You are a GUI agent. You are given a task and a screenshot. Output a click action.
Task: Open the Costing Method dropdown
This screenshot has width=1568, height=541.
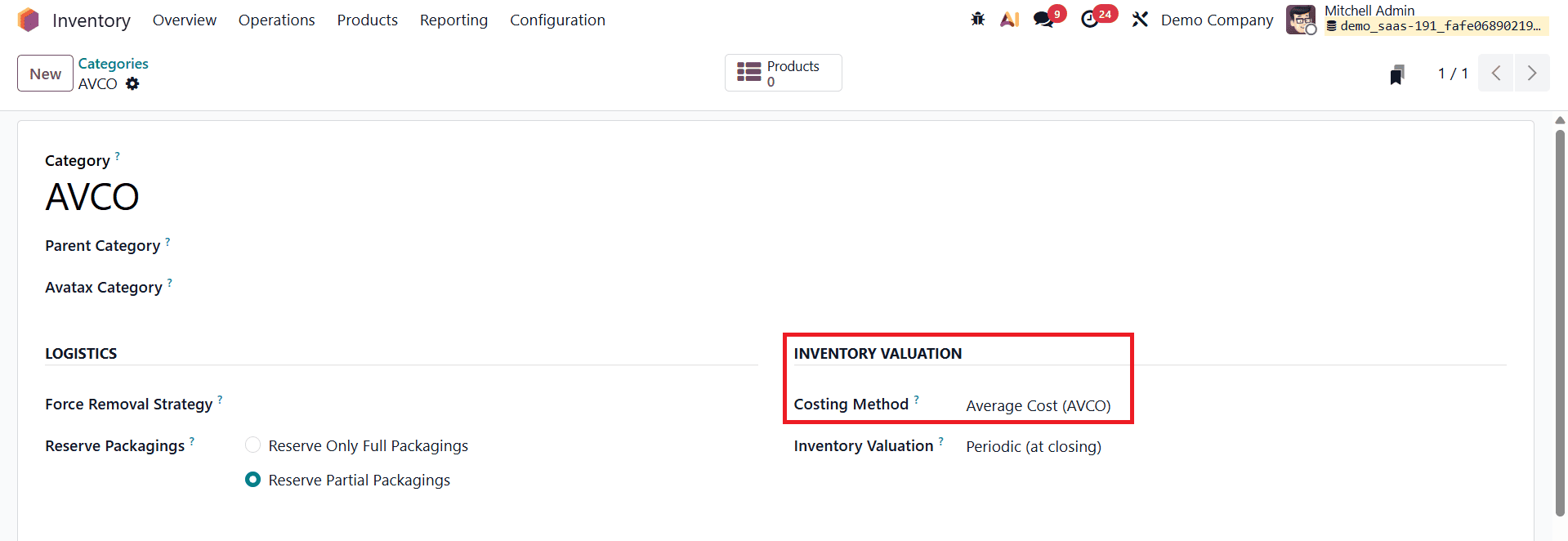pos(1038,405)
